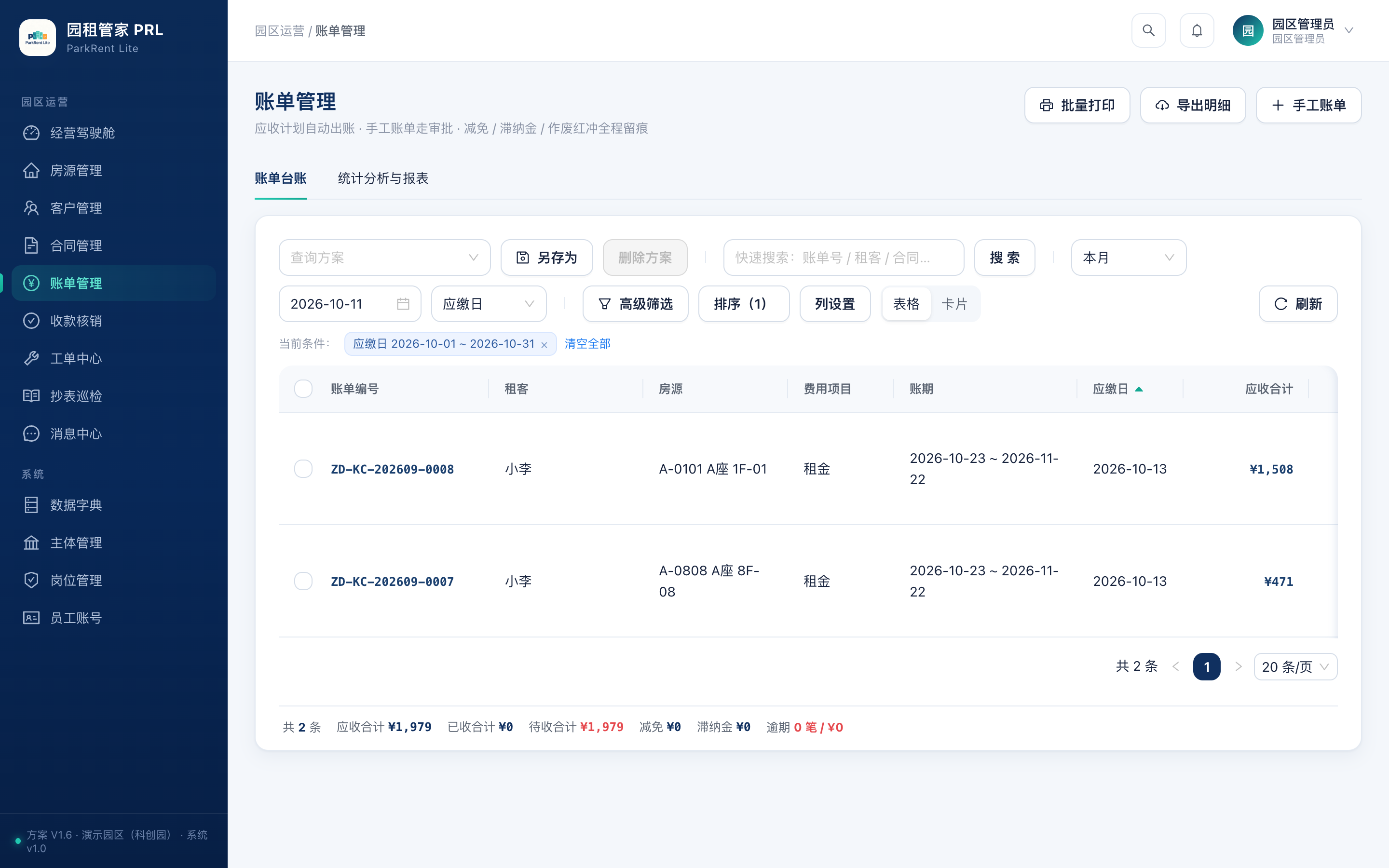
Task: Go to 房源管理 in sidebar
Action: pos(114,171)
